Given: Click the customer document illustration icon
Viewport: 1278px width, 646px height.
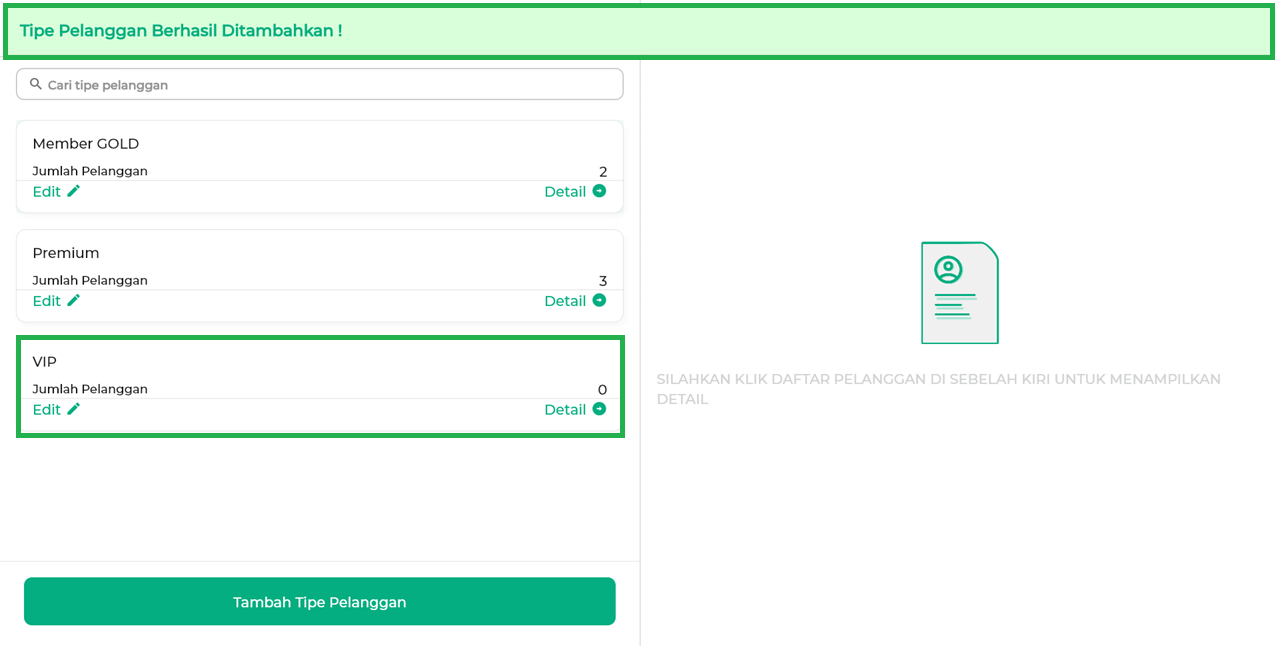Looking at the screenshot, I should (959, 293).
